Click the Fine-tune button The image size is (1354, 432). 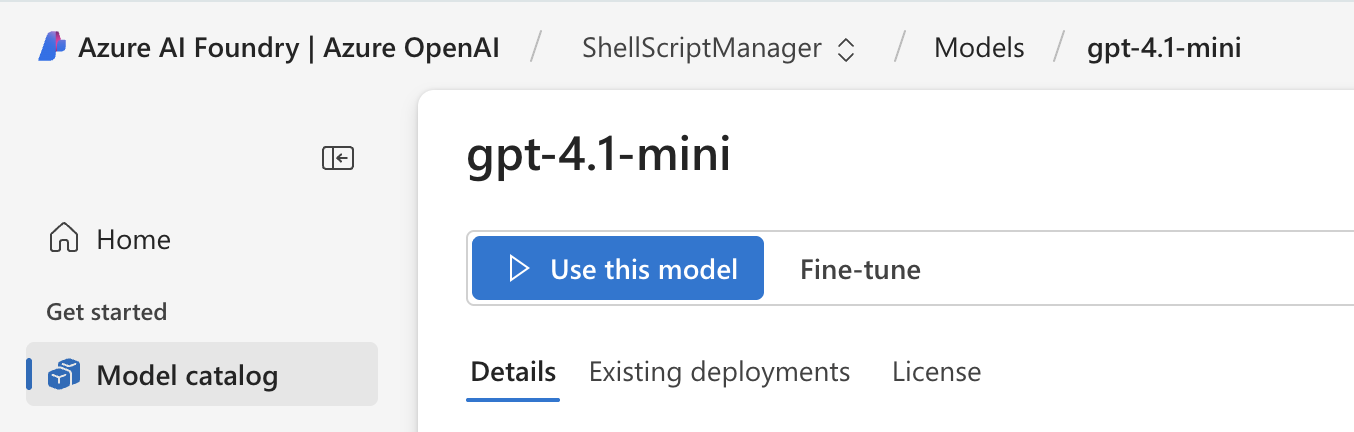coord(860,268)
